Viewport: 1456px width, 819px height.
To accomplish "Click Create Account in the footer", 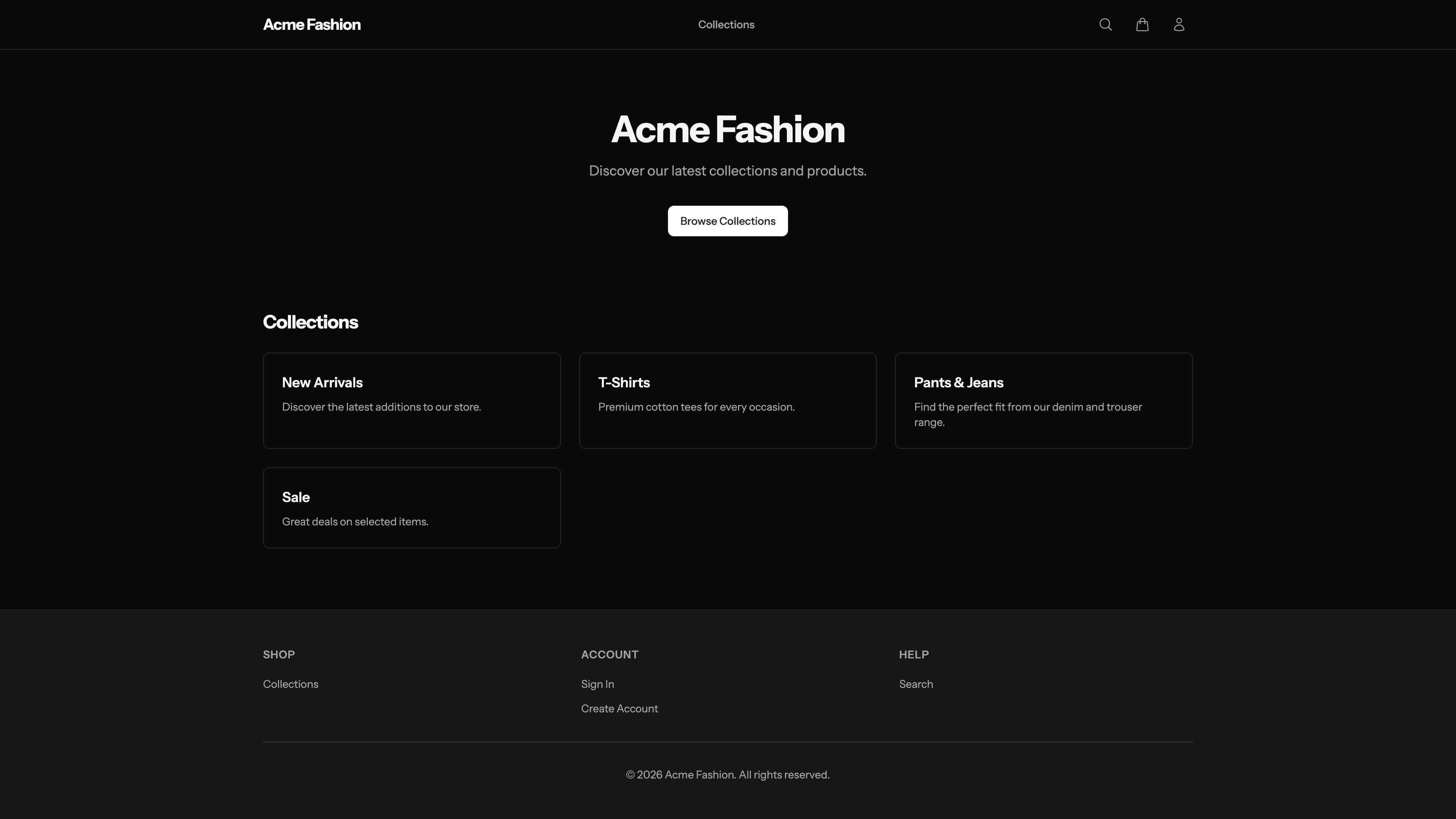I will coord(619,708).
